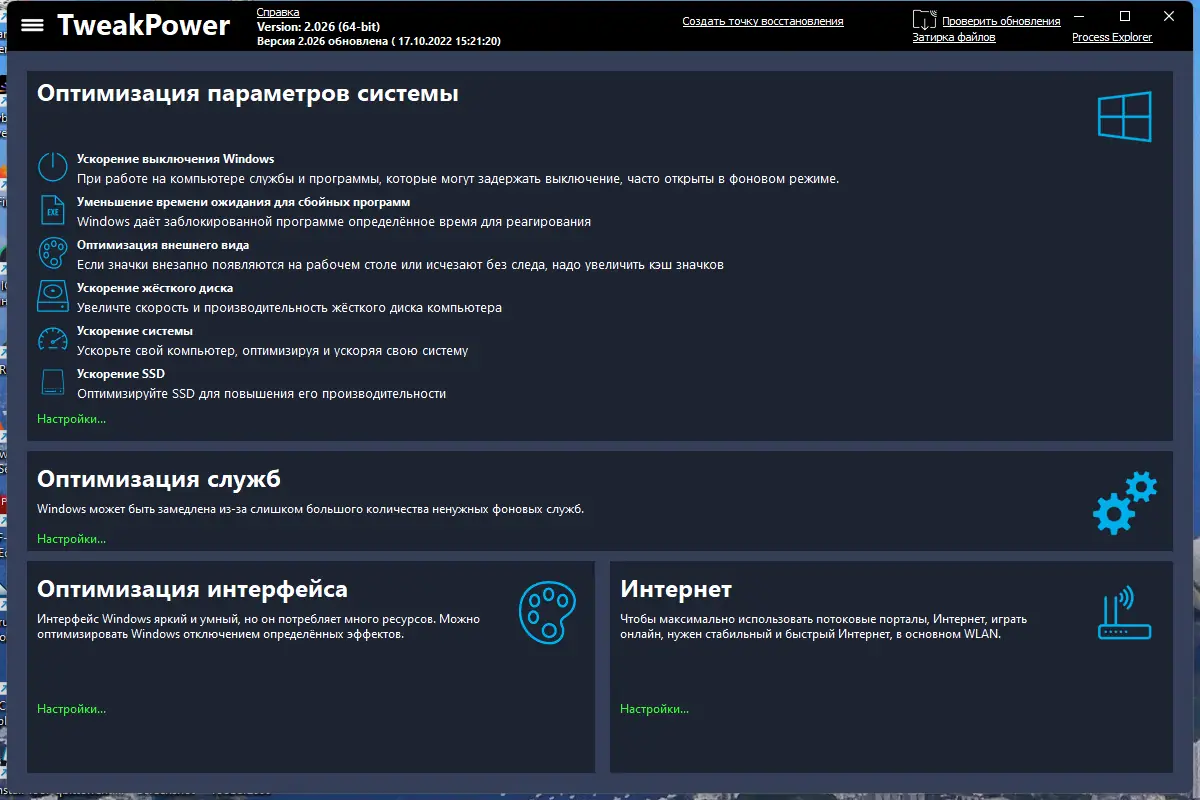The width and height of the screenshot is (1200, 800).
Task: Click the palette icon beside Оптимизация внешнего вида
Action: pyautogui.click(x=52, y=253)
